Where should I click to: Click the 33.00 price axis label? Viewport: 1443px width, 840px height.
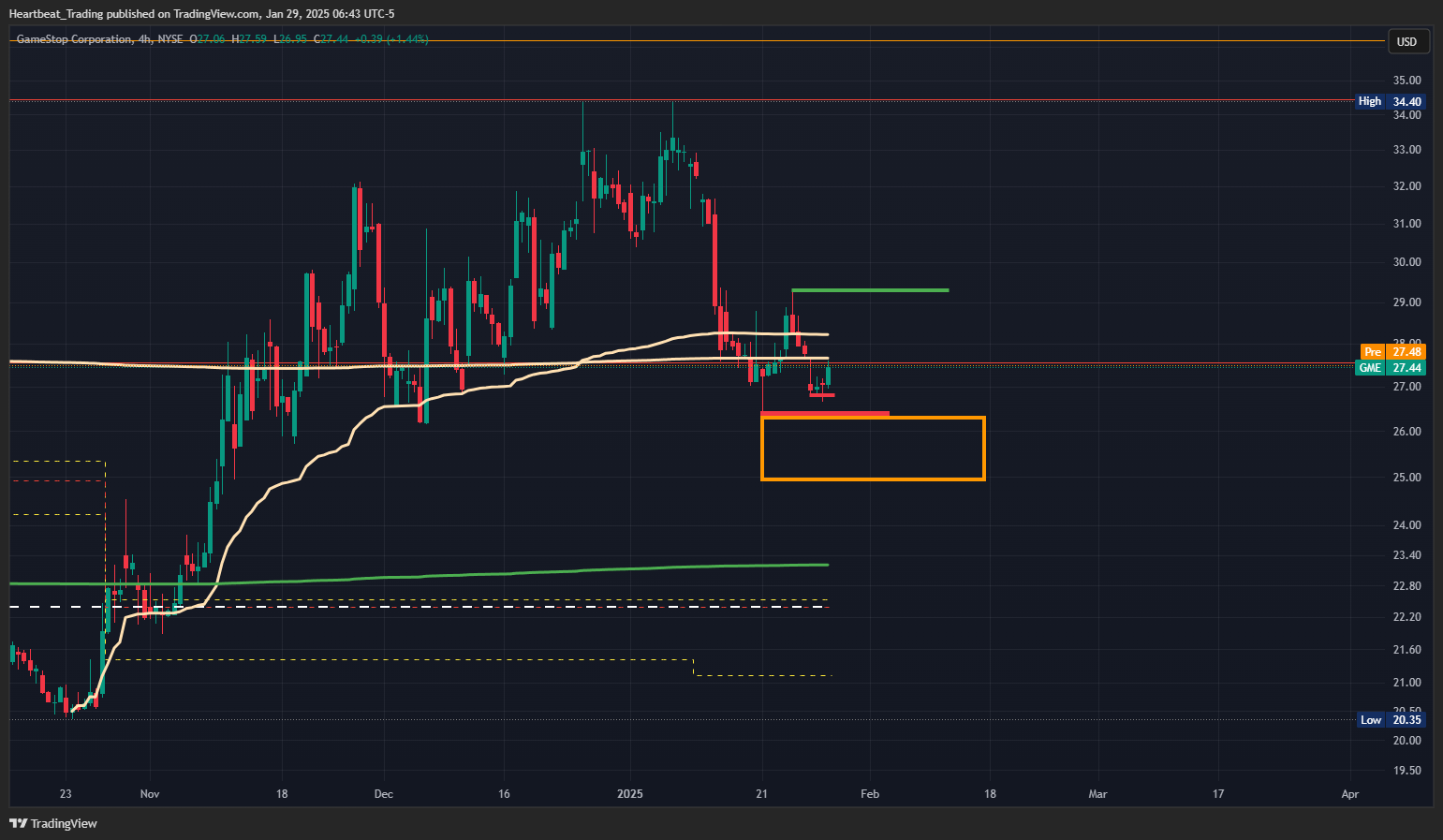(x=1406, y=150)
